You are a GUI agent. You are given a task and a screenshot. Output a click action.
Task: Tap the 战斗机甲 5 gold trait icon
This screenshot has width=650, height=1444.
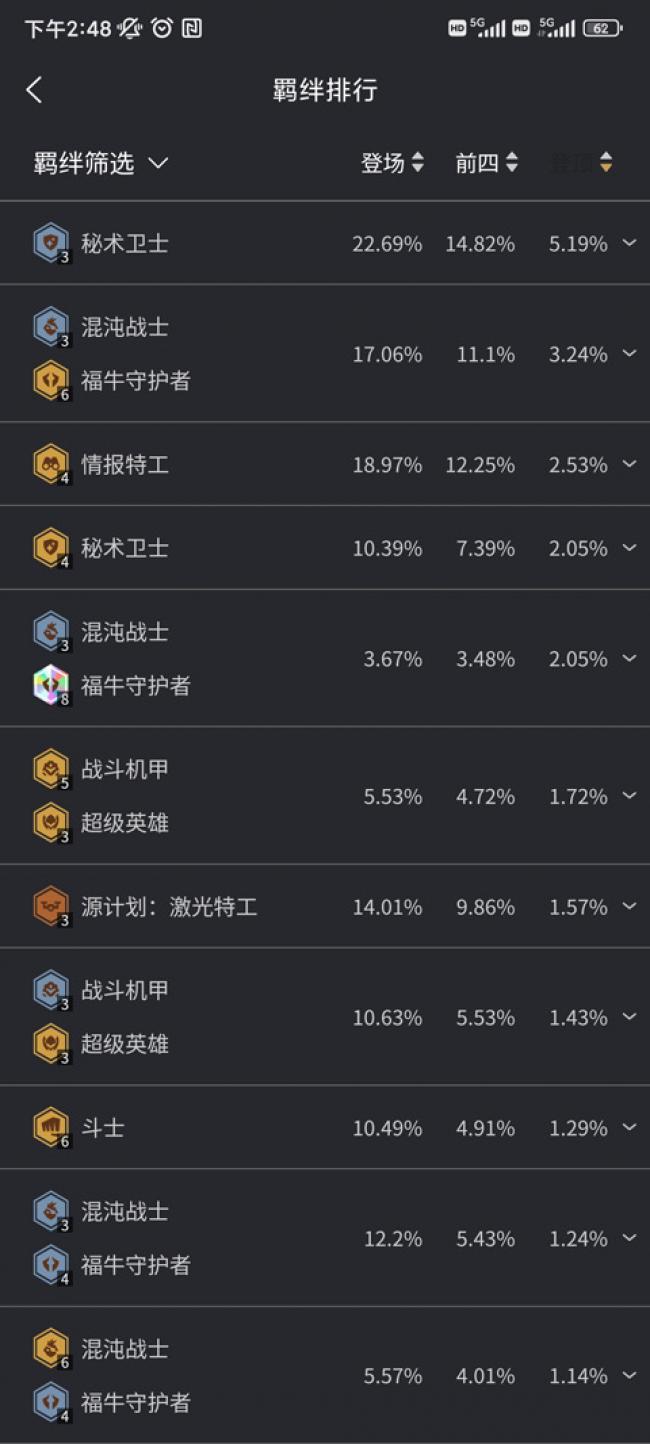click(x=51, y=769)
